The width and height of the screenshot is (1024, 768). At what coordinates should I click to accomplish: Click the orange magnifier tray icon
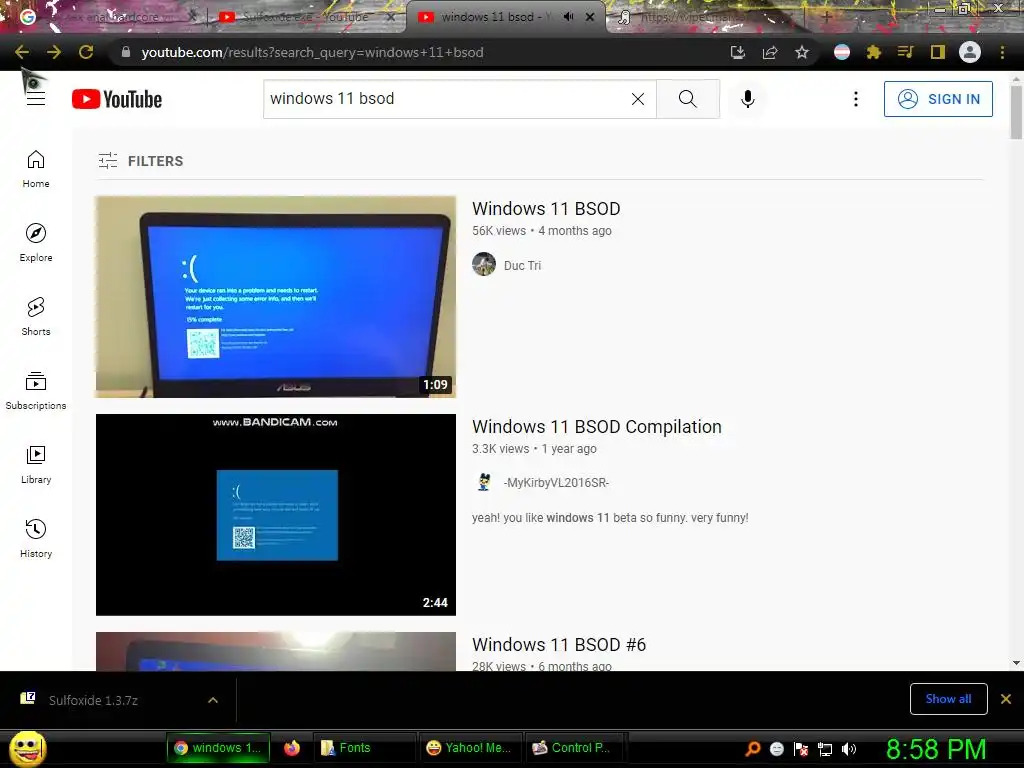click(752, 749)
